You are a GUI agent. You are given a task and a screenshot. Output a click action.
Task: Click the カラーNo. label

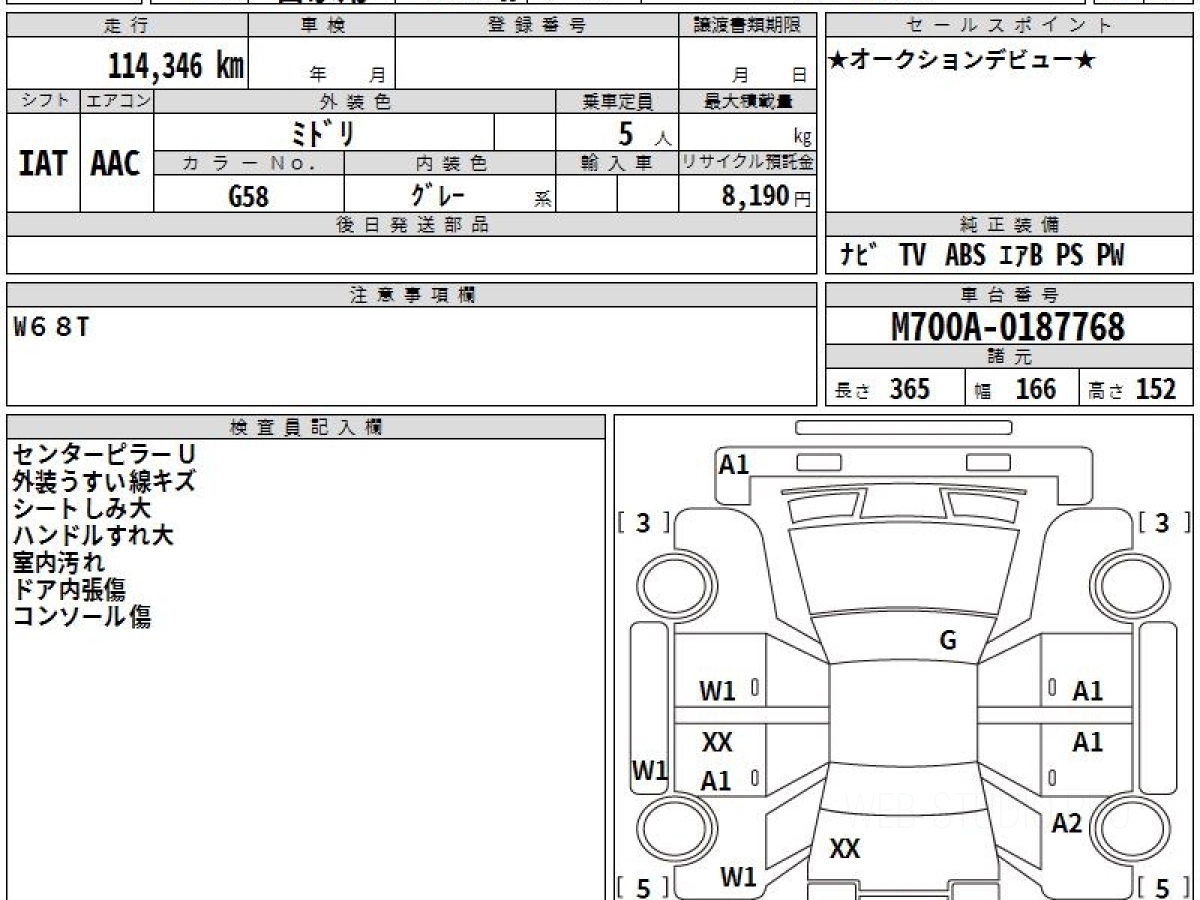(249, 163)
